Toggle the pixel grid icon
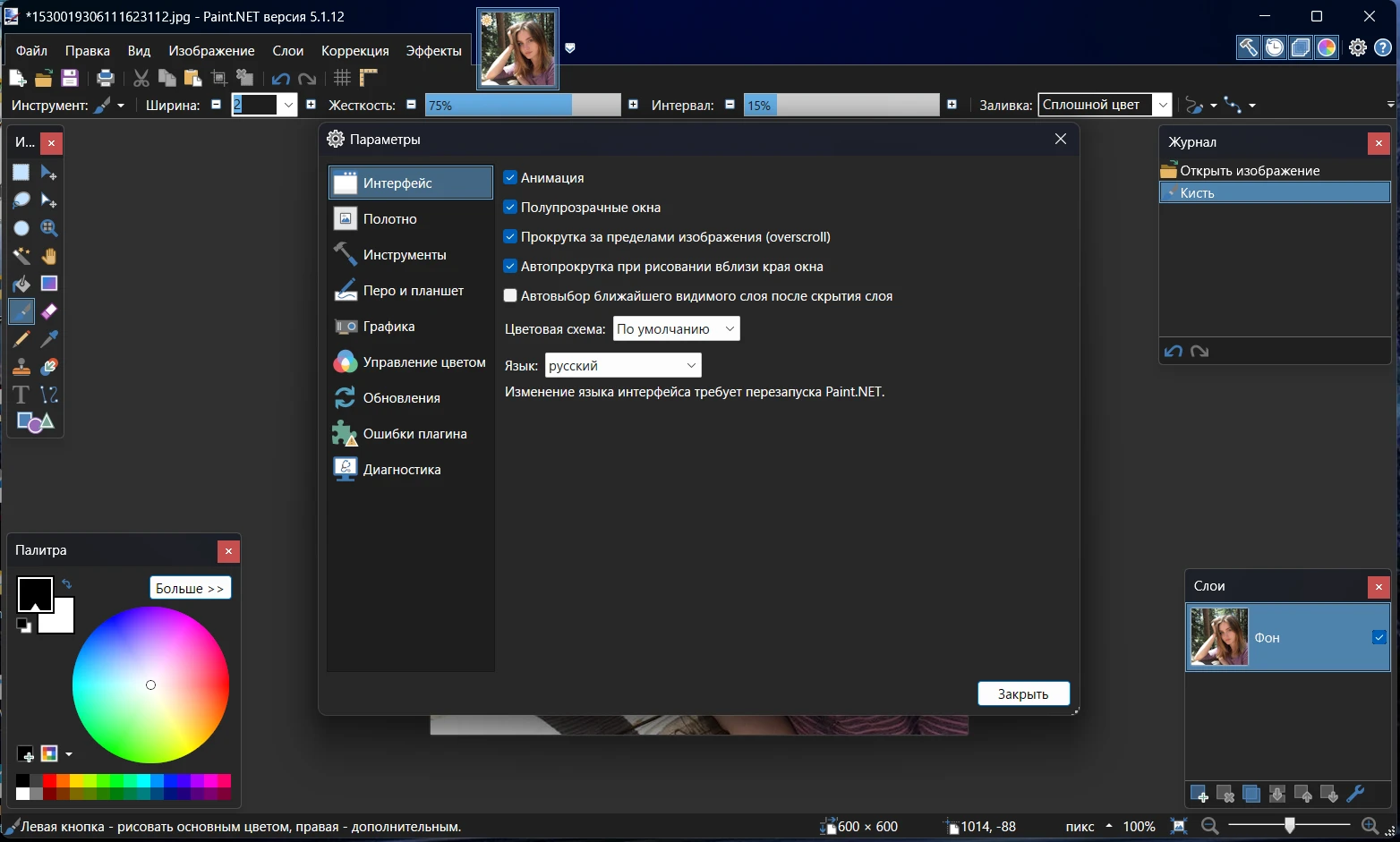This screenshot has height=842, width=1400. tap(342, 78)
